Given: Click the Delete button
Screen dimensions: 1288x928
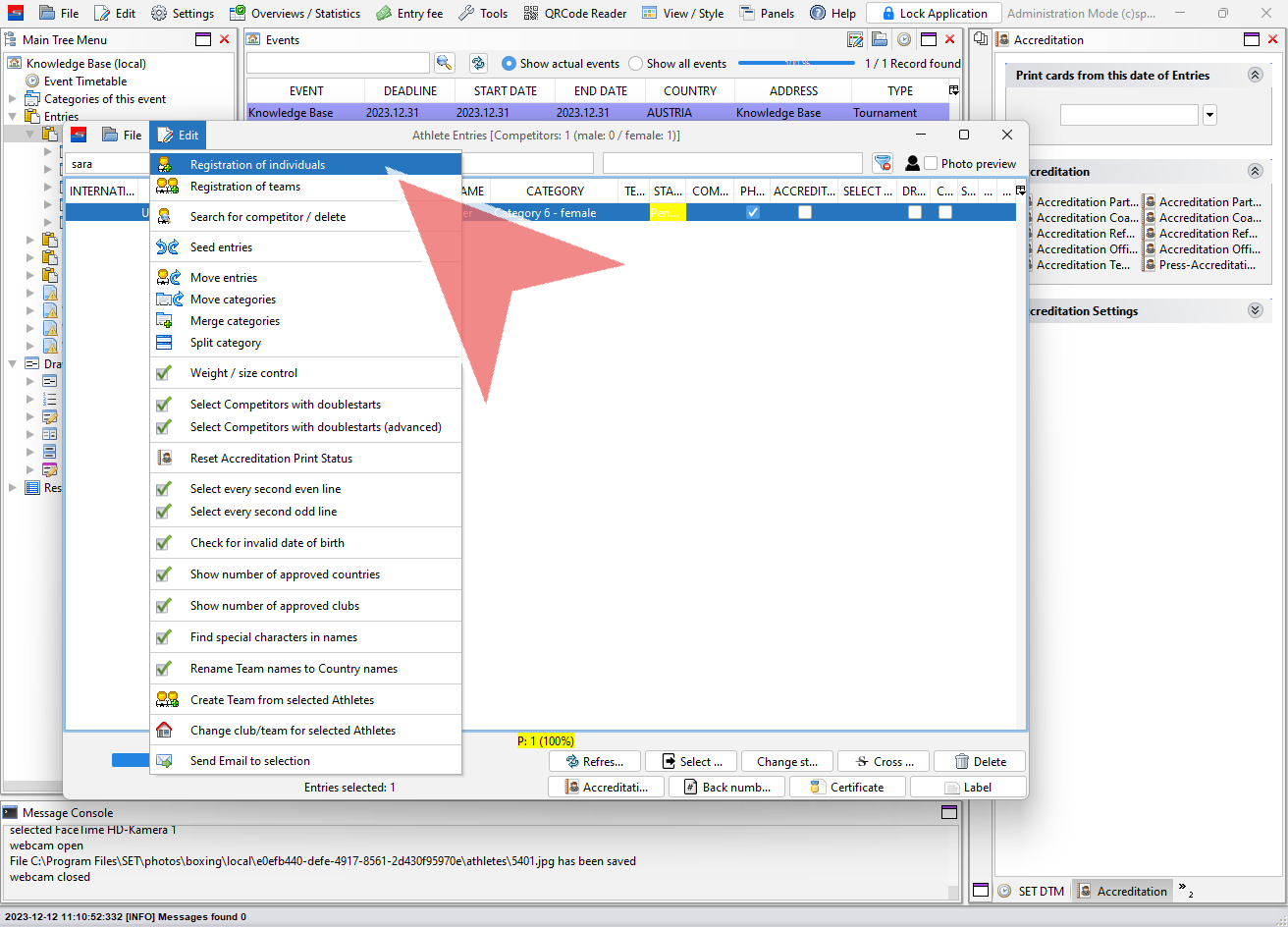Looking at the screenshot, I should click(980, 761).
